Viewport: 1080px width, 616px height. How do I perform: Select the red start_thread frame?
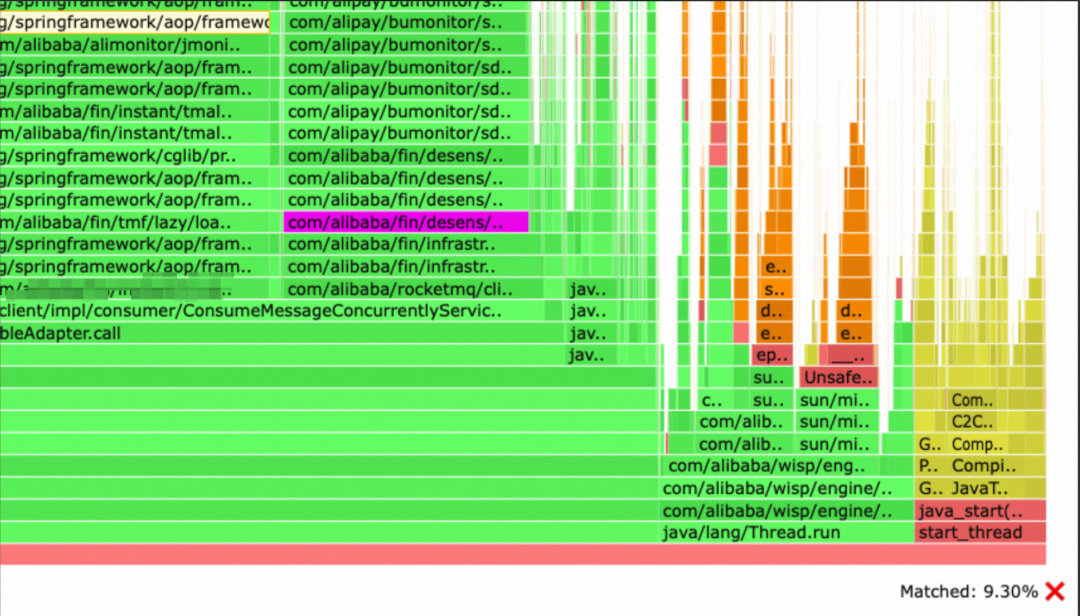coord(980,533)
